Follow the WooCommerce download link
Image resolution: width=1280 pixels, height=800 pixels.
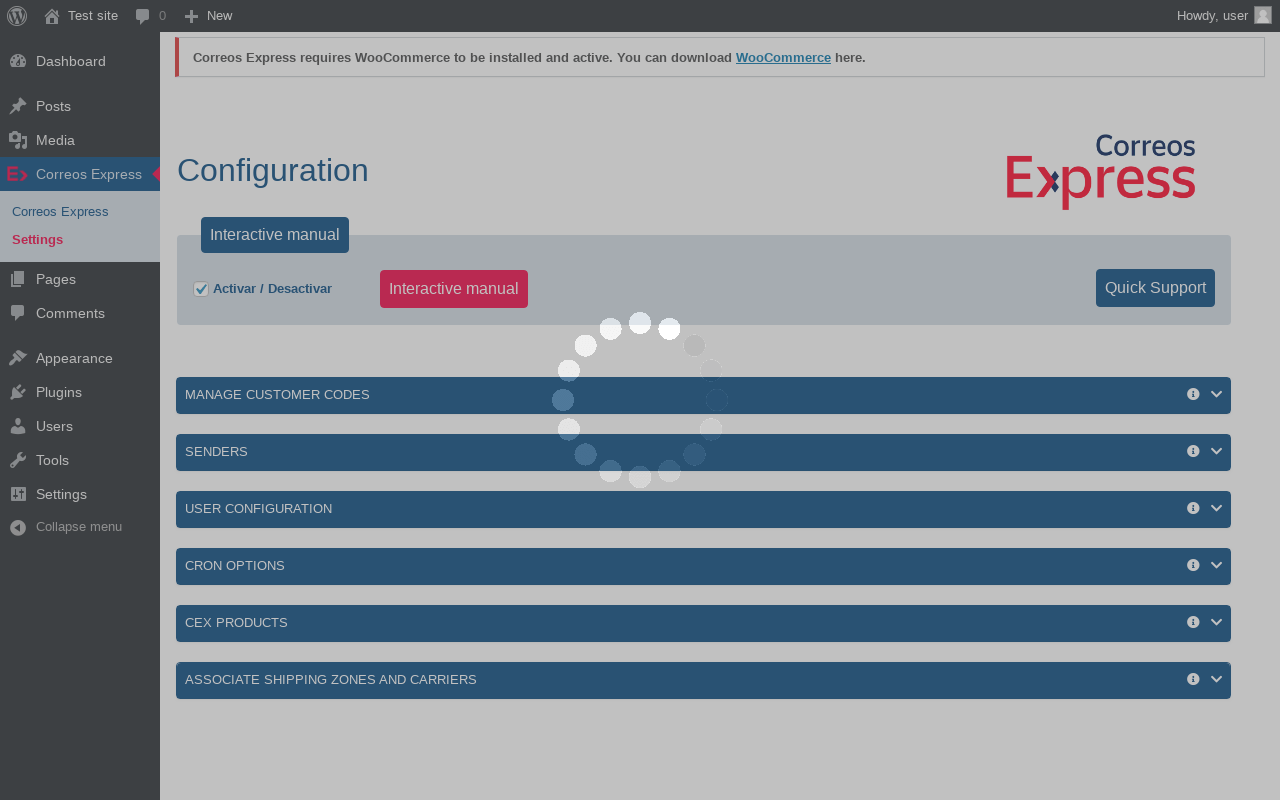[x=783, y=57]
